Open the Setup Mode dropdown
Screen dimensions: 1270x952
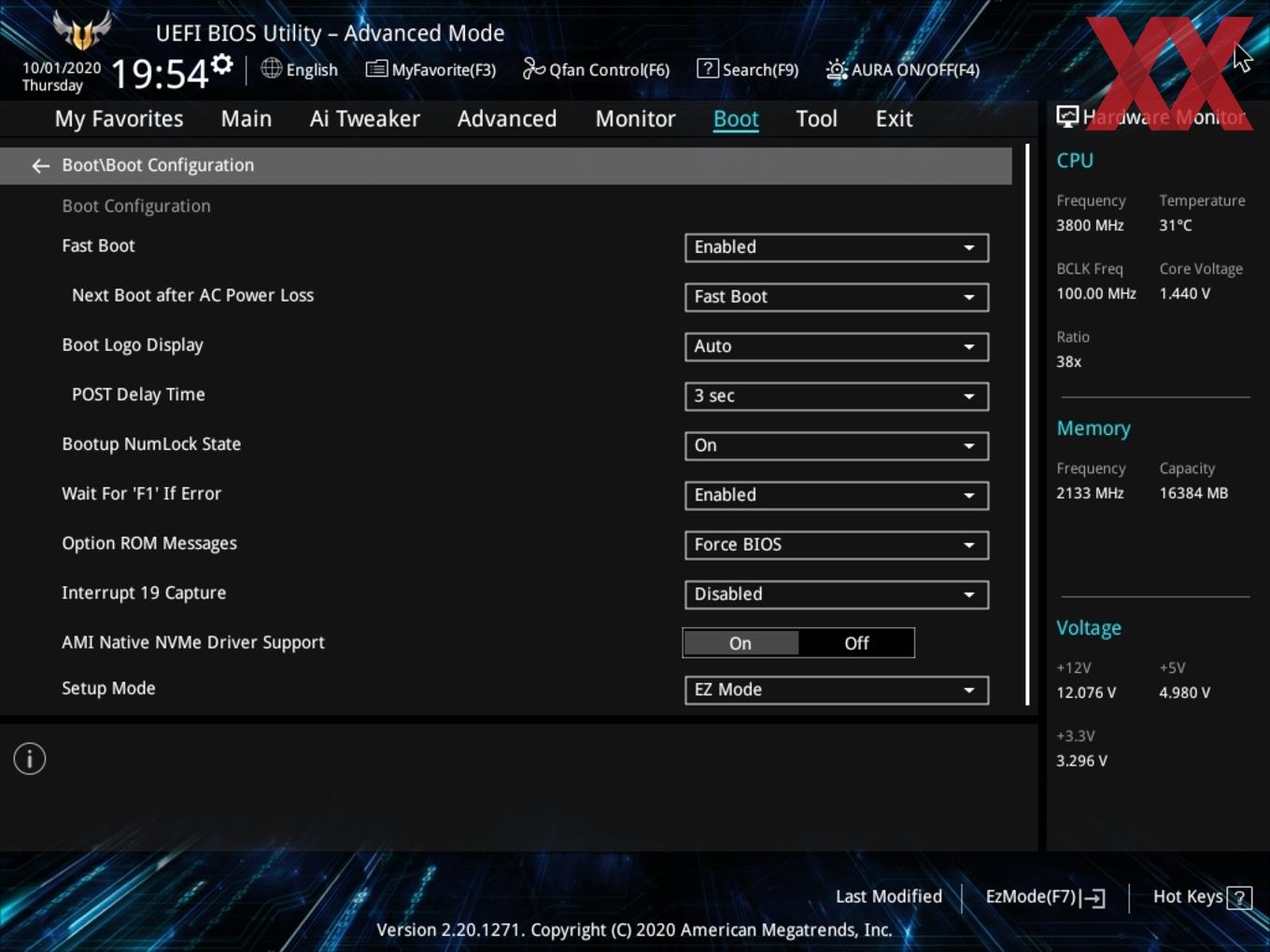click(x=837, y=690)
